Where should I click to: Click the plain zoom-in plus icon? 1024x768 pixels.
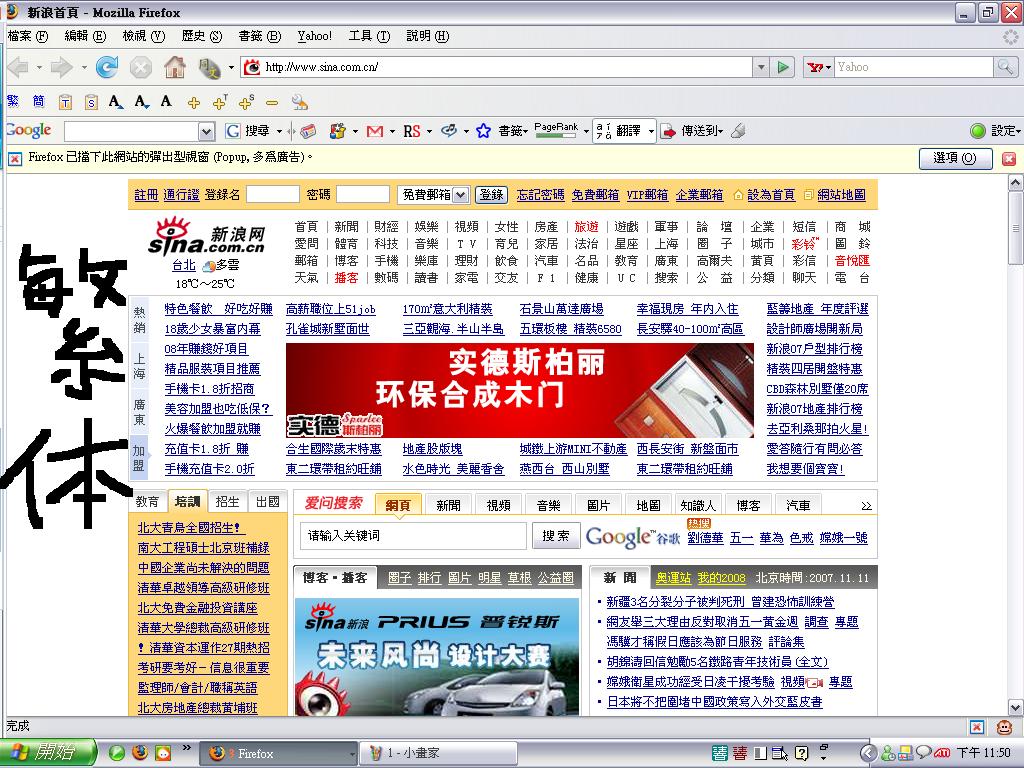point(193,103)
